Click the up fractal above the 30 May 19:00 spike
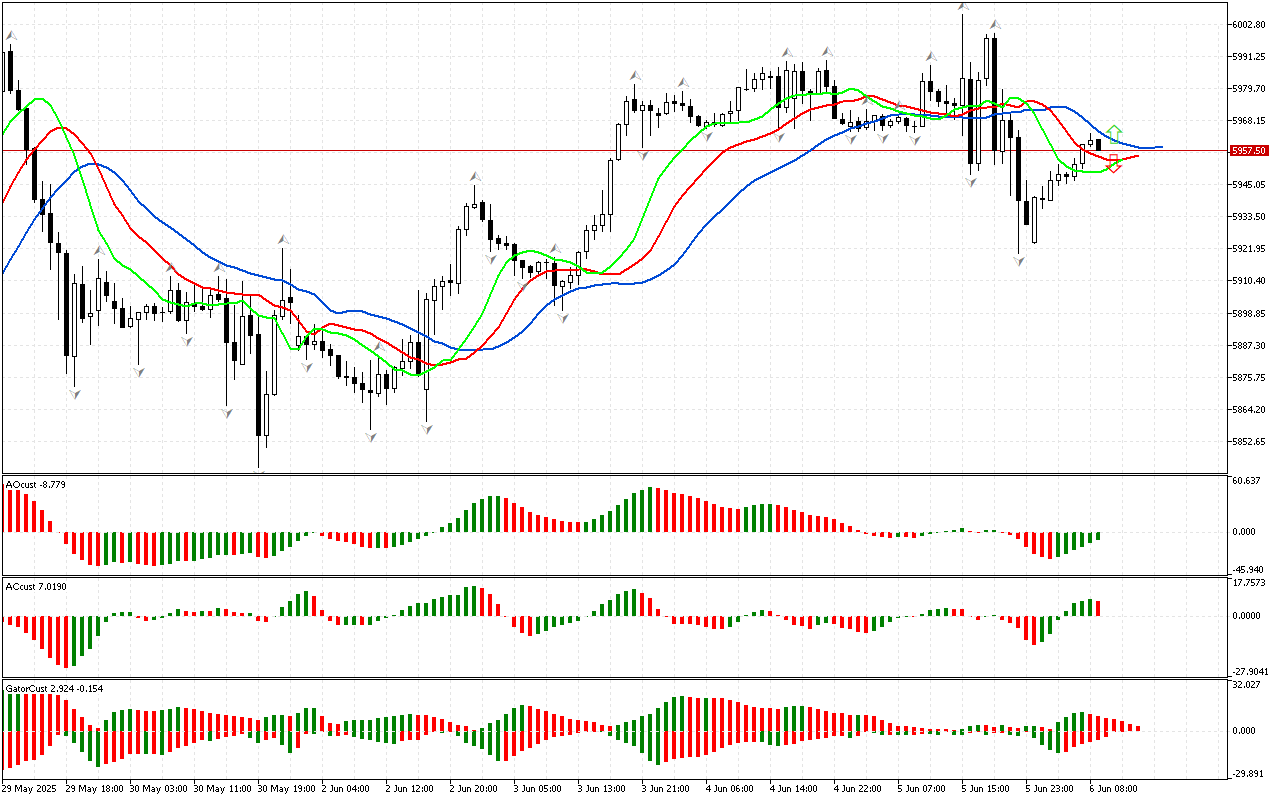1280x800 pixels. (284, 240)
